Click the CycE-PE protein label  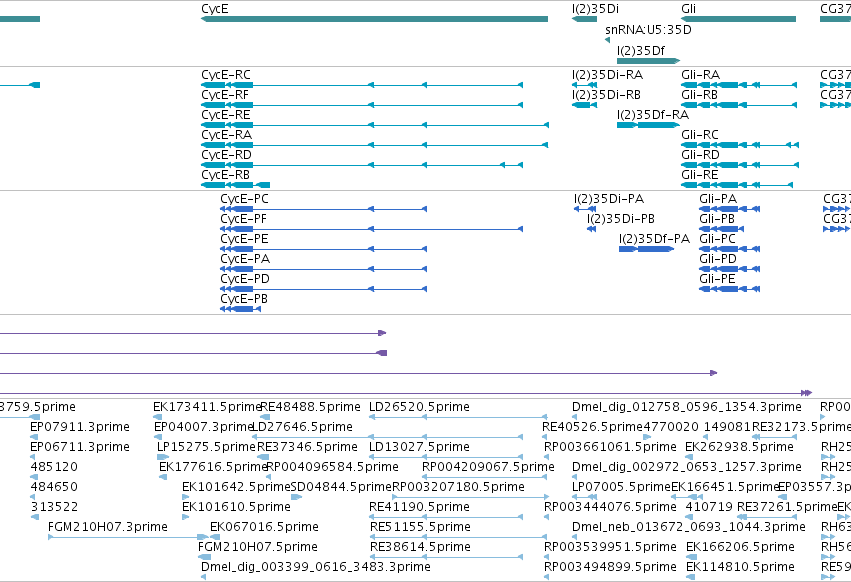pyautogui.click(x=244, y=239)
